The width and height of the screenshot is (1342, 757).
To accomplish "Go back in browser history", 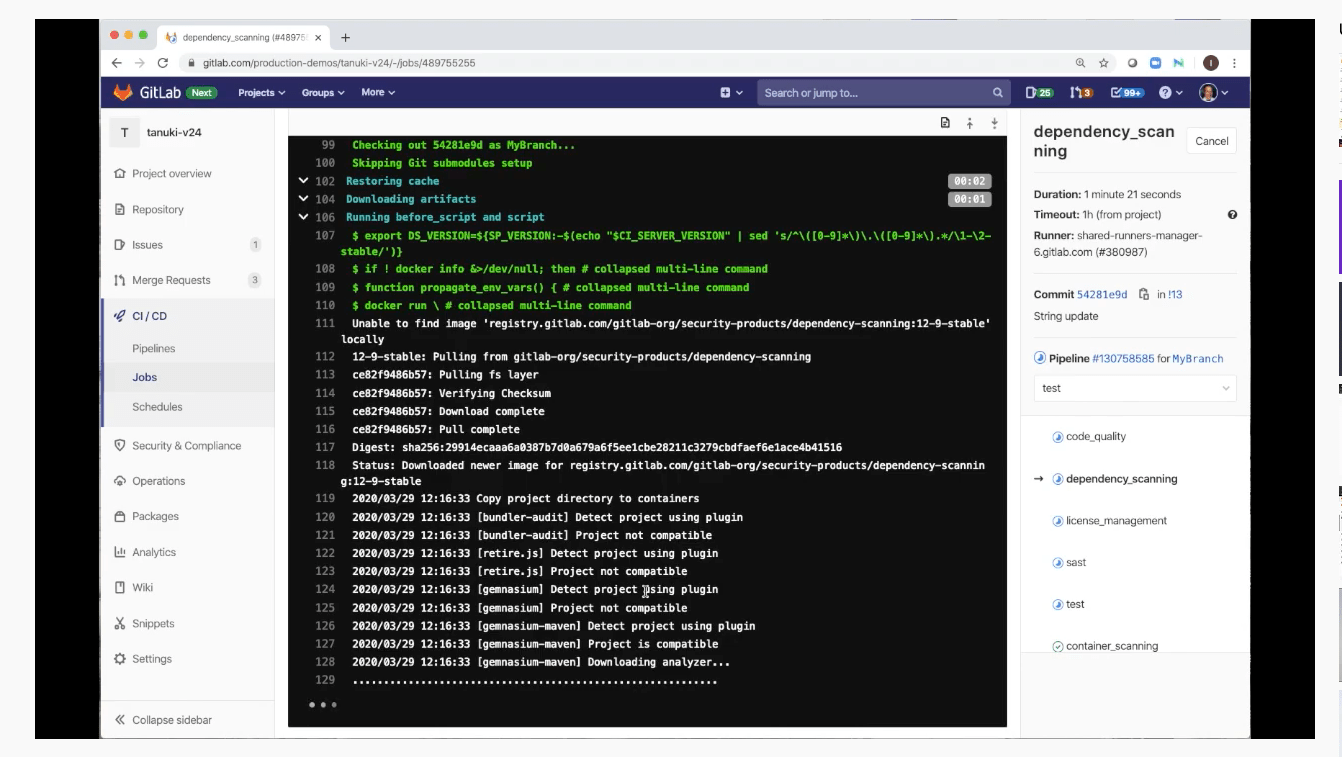I will click(x=117, y=62).
